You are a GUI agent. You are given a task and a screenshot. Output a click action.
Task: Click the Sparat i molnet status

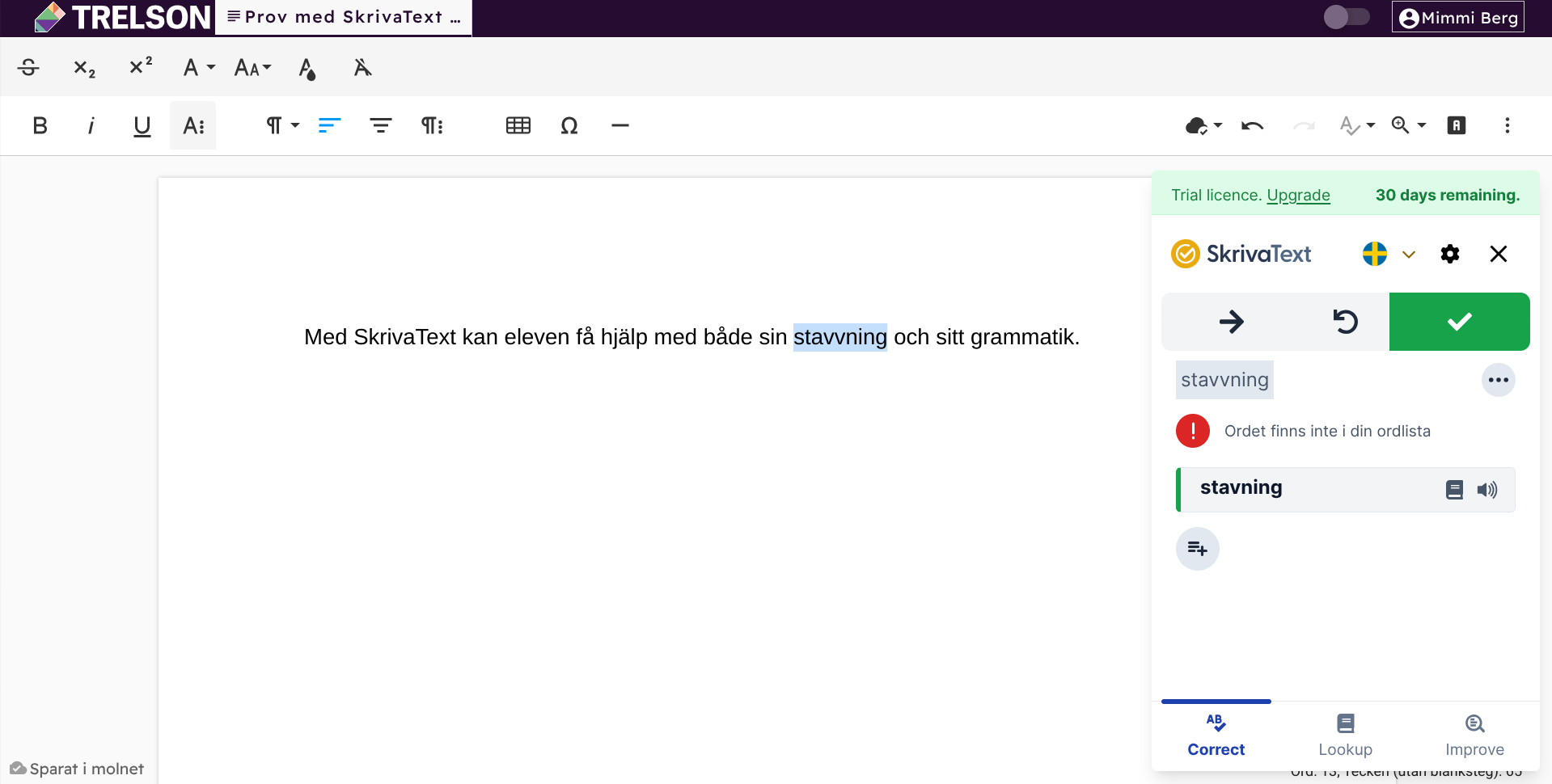[x=77, y=769]
